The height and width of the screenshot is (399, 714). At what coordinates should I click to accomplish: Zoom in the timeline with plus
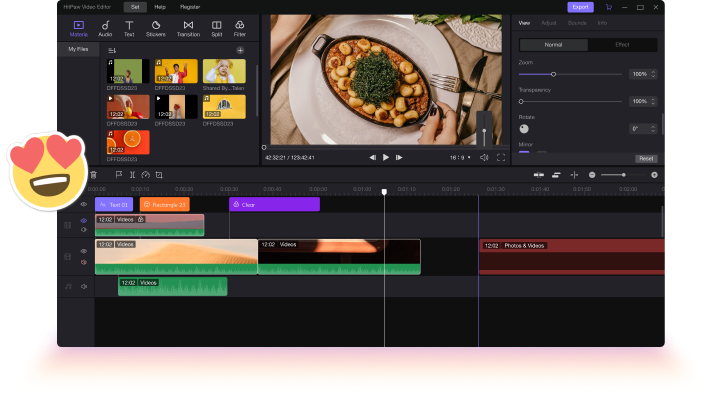(x=654, y=175)
